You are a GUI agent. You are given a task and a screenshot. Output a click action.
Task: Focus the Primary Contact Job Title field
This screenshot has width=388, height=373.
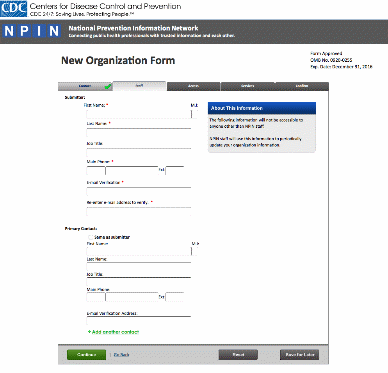(139, 282)
